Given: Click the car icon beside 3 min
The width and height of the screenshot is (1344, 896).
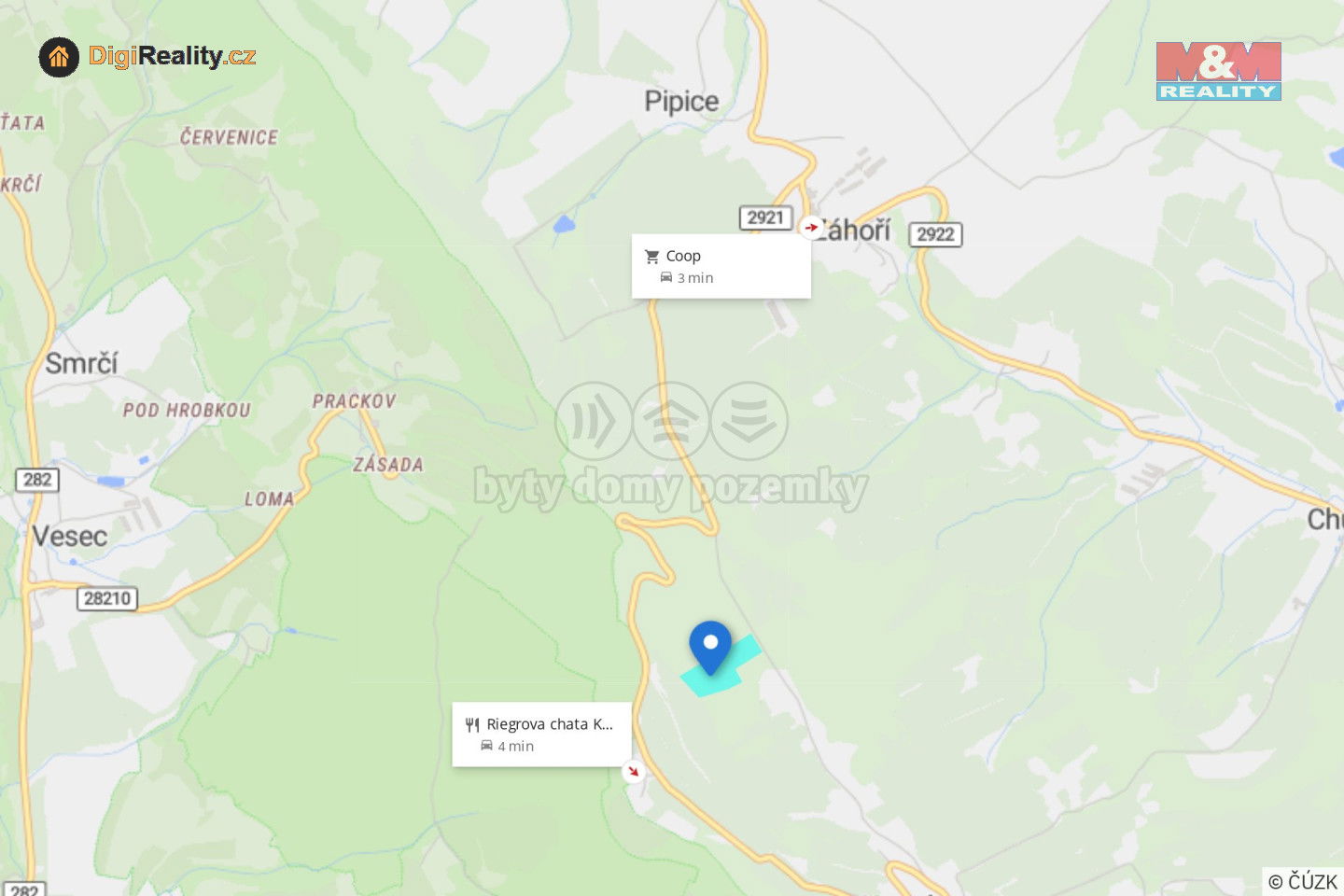Looking at the screenshot, I should click(x=666, y=278).
